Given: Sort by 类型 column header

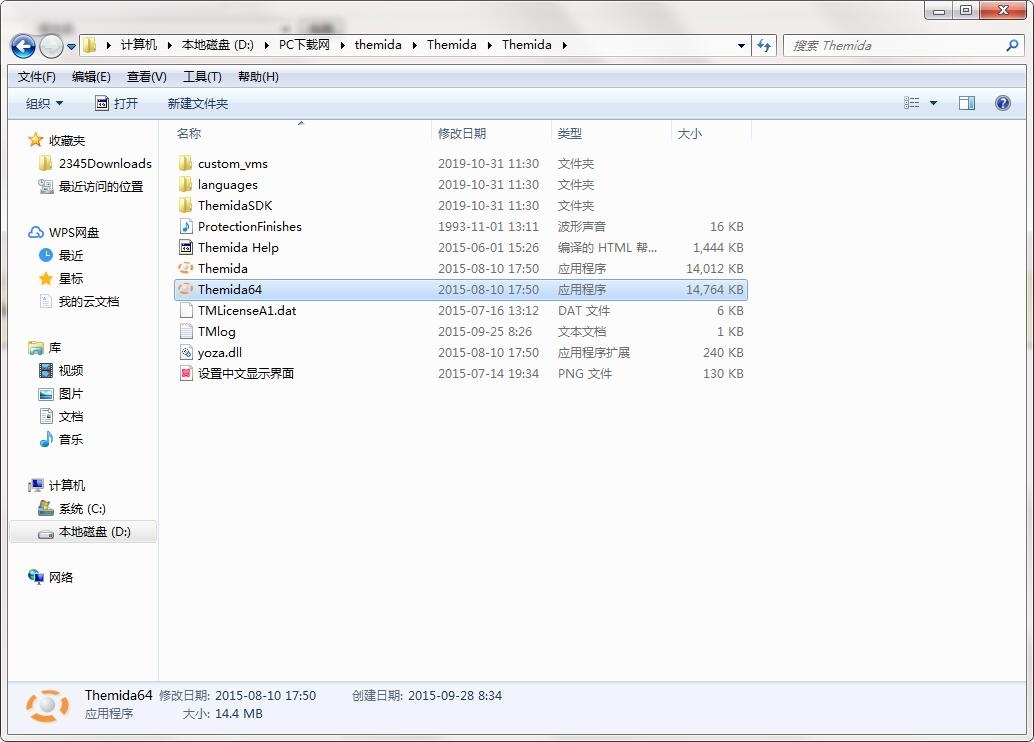Looking at the screenshot, I should (570, 133).
